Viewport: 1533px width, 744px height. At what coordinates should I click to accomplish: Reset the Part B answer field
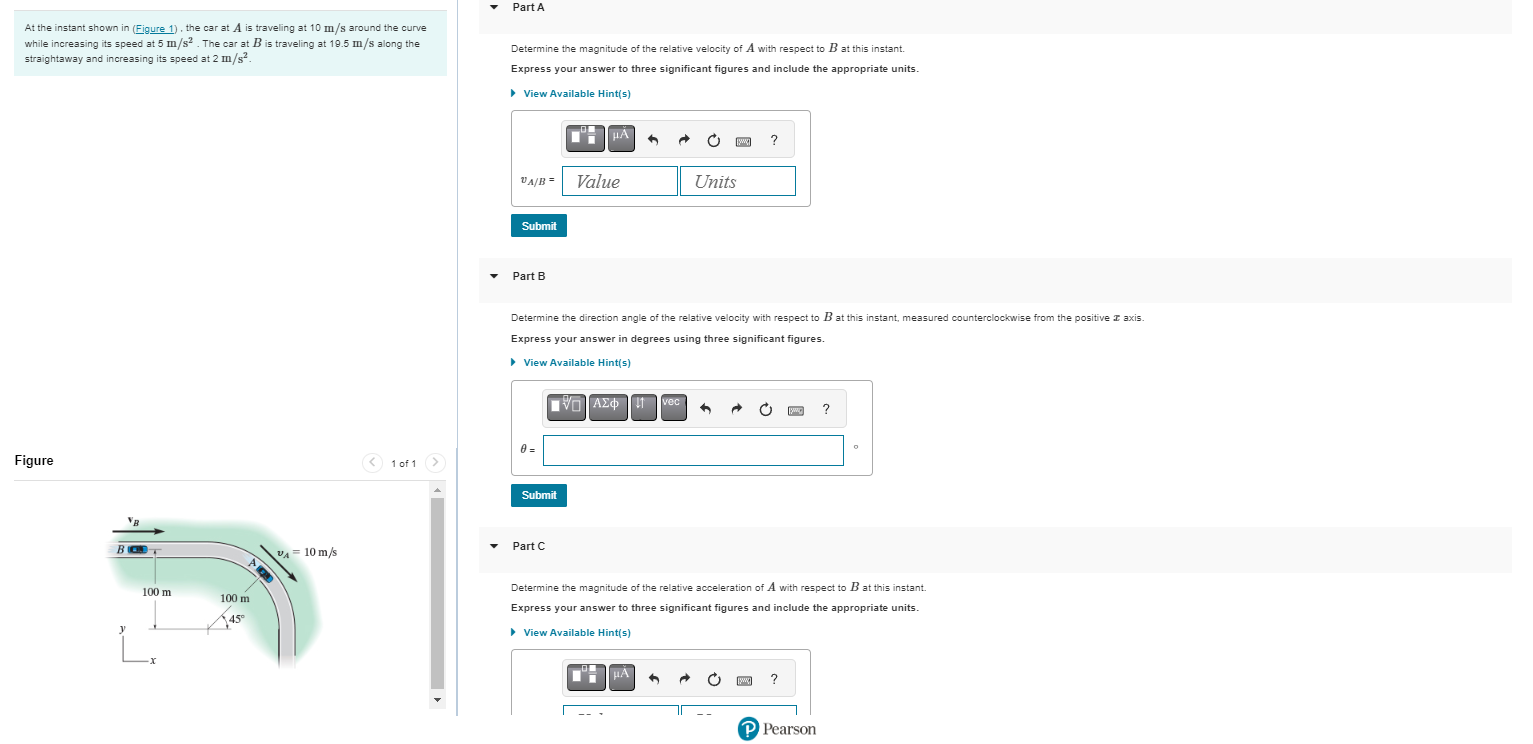[x=766, y=409]
